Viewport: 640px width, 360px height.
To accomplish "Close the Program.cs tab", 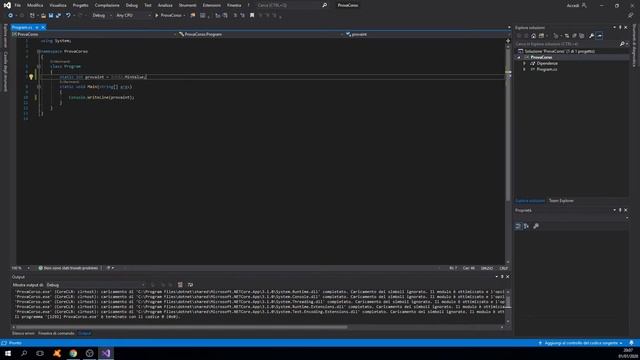I will [43, 27].
